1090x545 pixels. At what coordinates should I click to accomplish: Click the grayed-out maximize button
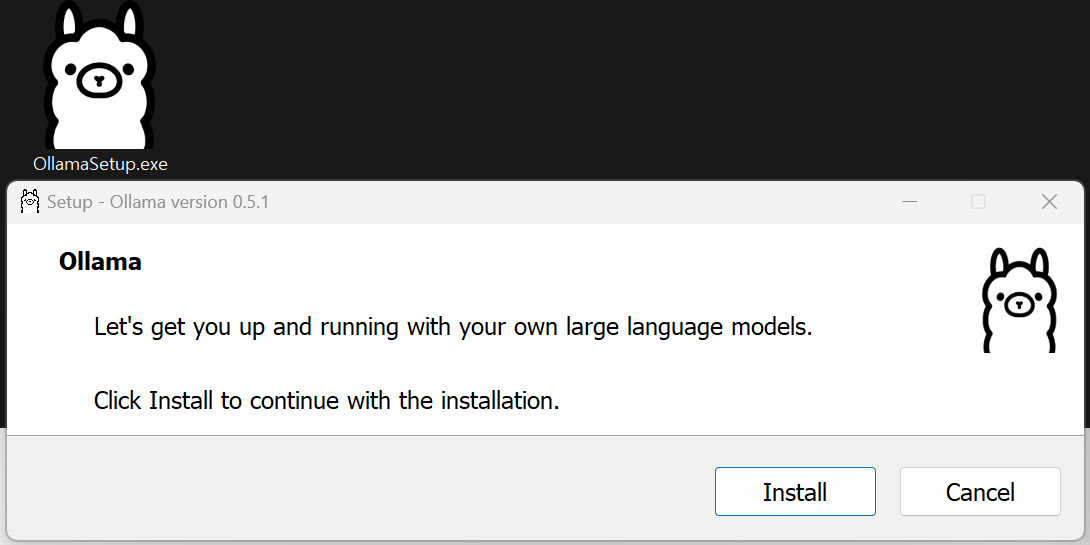pyautogui.click(x=978, y=201)
